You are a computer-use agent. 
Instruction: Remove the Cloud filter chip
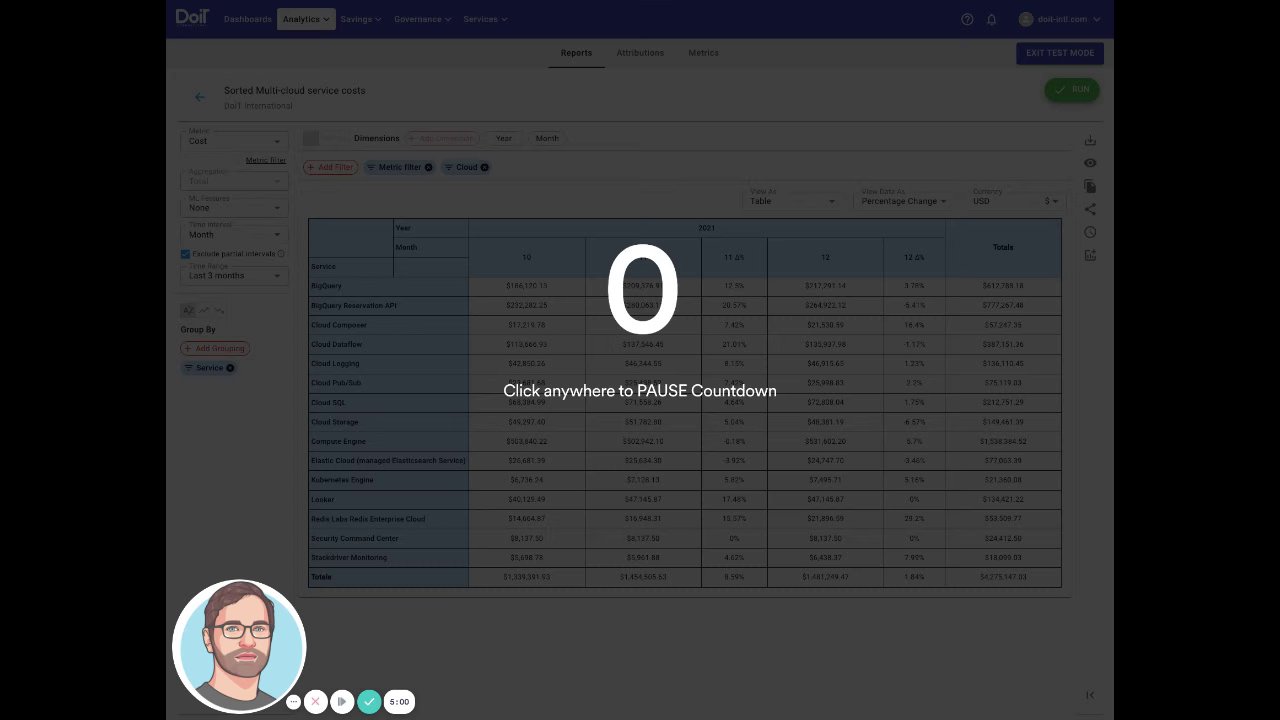[x=484, y=167]
